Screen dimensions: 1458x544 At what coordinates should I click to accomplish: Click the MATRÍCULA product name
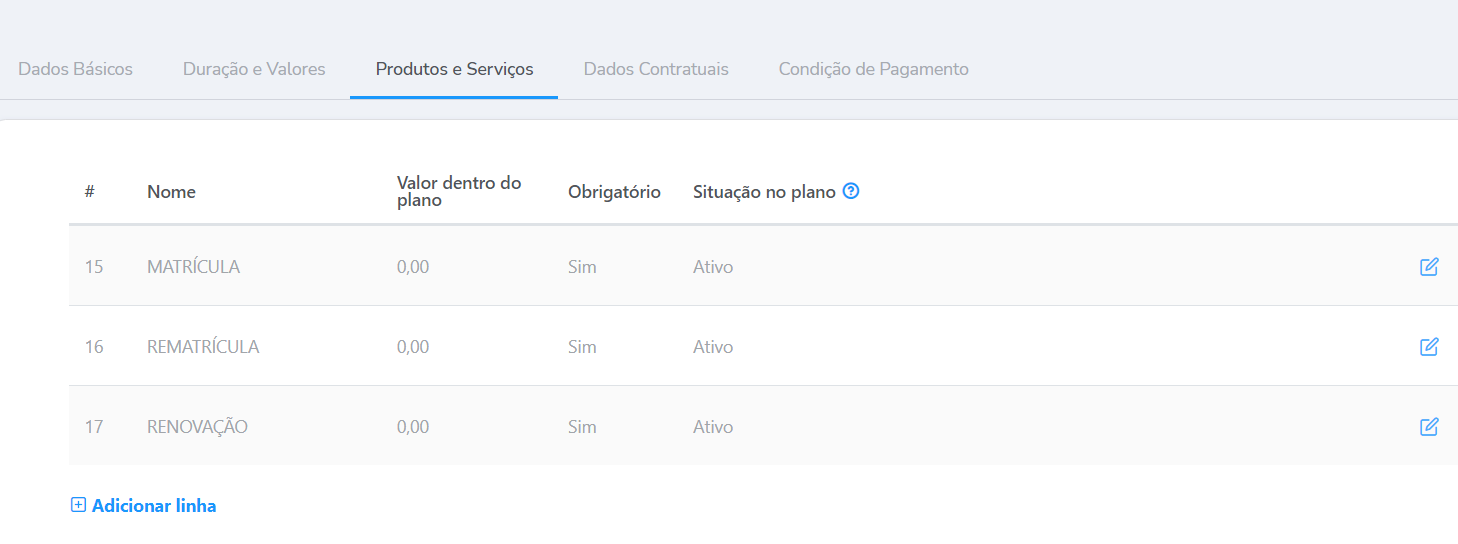[193, 267]
